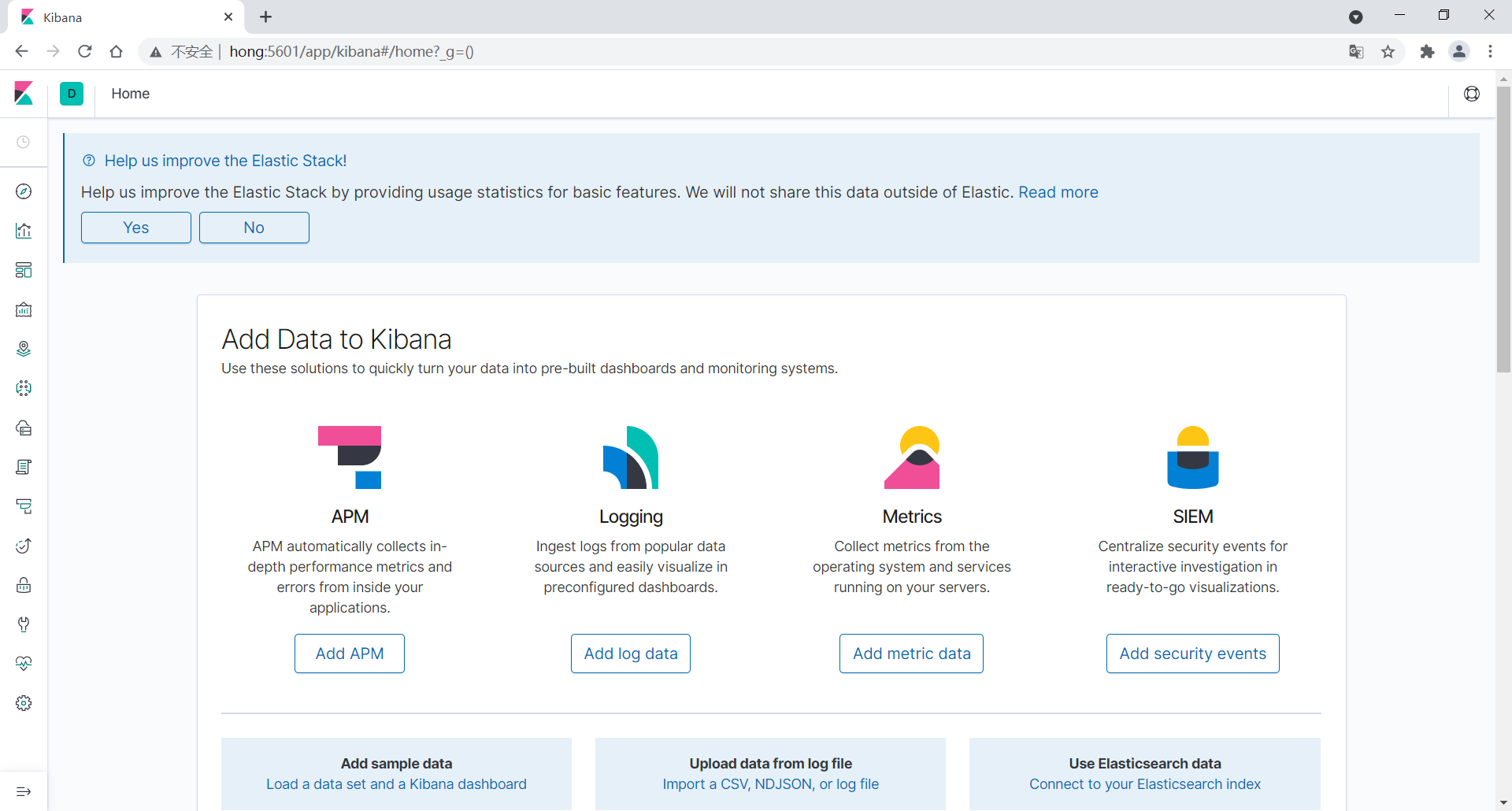Click the 'Add sample data' card title
1512x811 pixels.
pos(396,764)
